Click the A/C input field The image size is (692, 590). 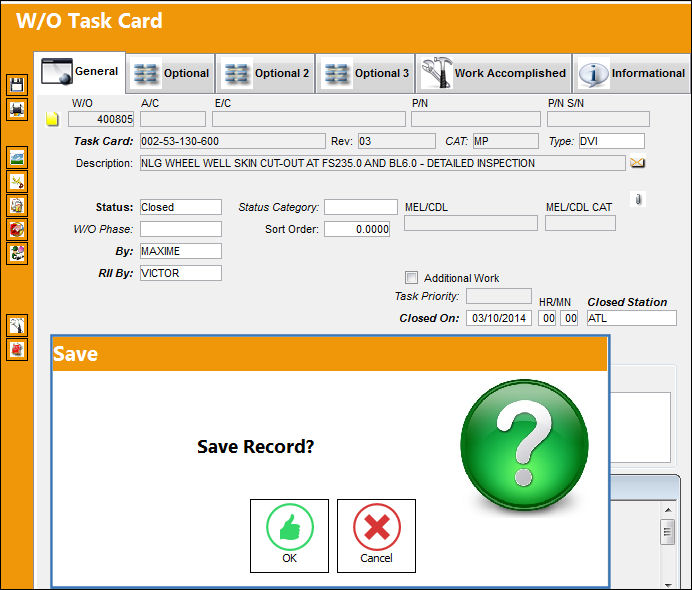(173, 119)
